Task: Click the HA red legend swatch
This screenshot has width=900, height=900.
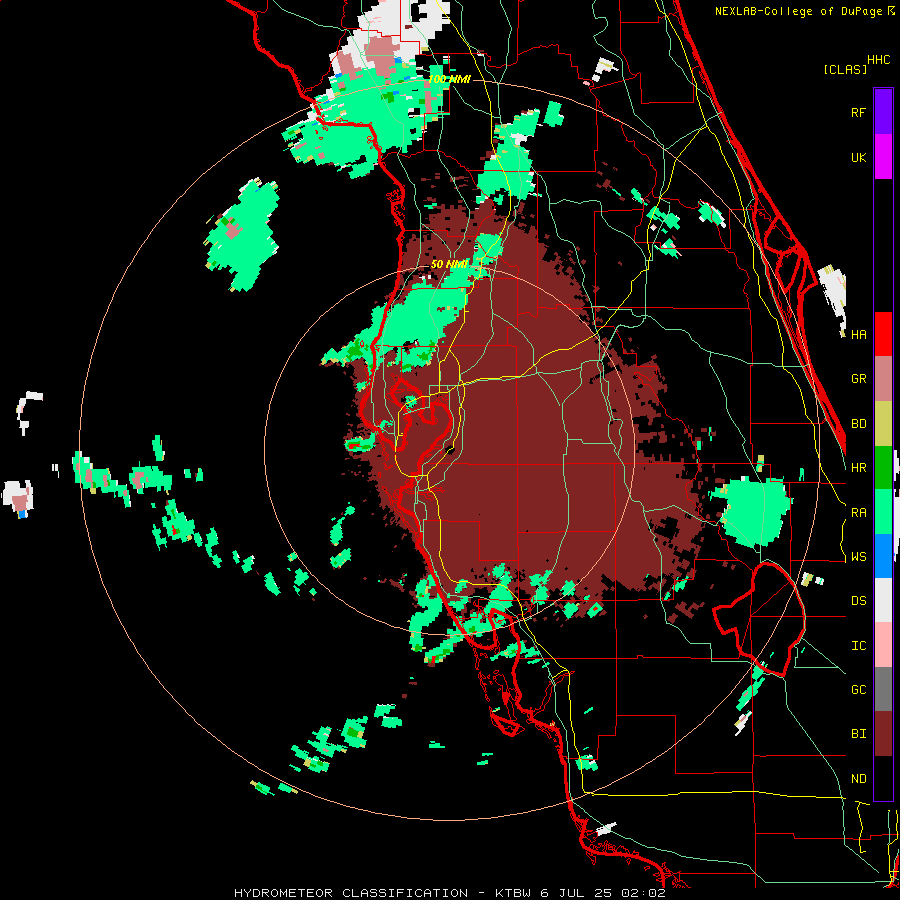Action: point(883,334)
